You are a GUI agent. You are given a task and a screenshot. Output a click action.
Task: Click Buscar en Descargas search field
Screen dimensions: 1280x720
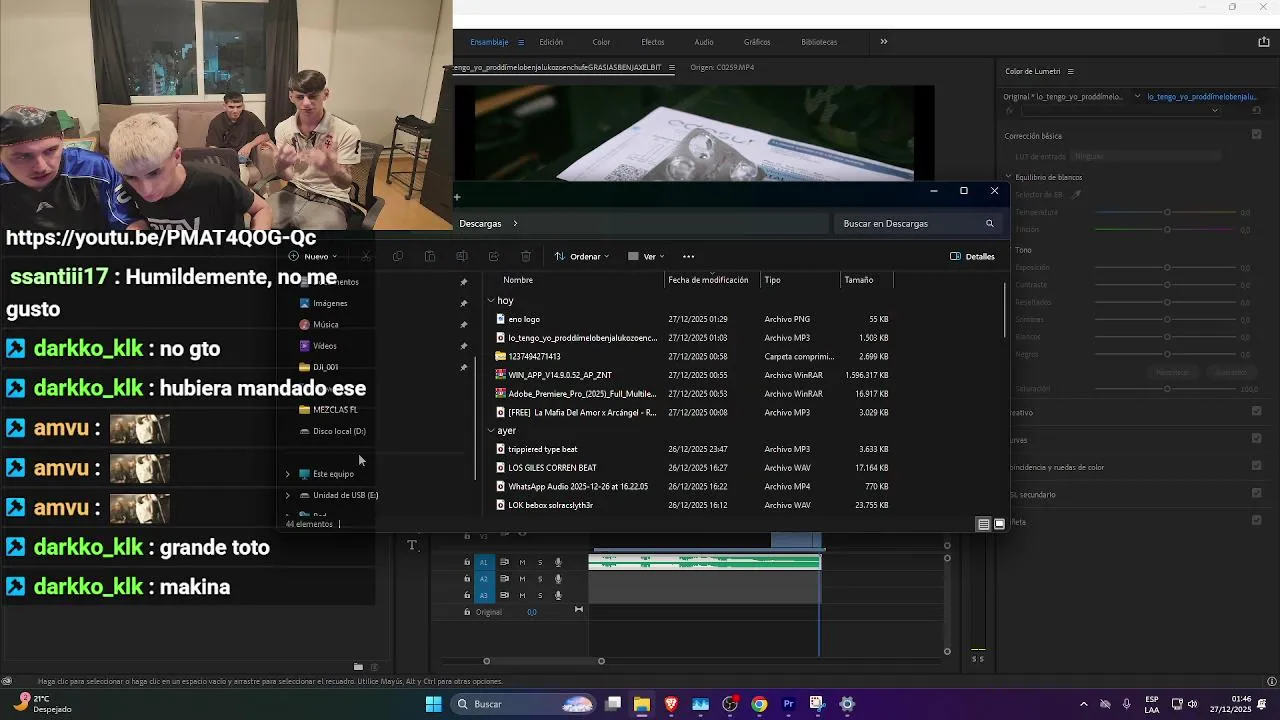pos(918,223)
